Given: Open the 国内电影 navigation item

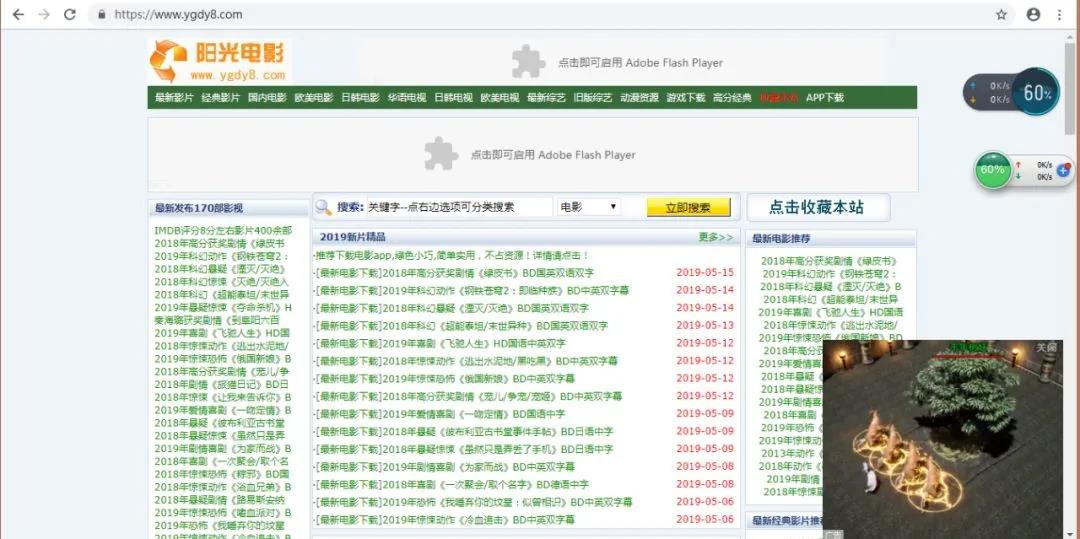Looking at the screenshot, I should pyautogui.click(x=267, y=98).
